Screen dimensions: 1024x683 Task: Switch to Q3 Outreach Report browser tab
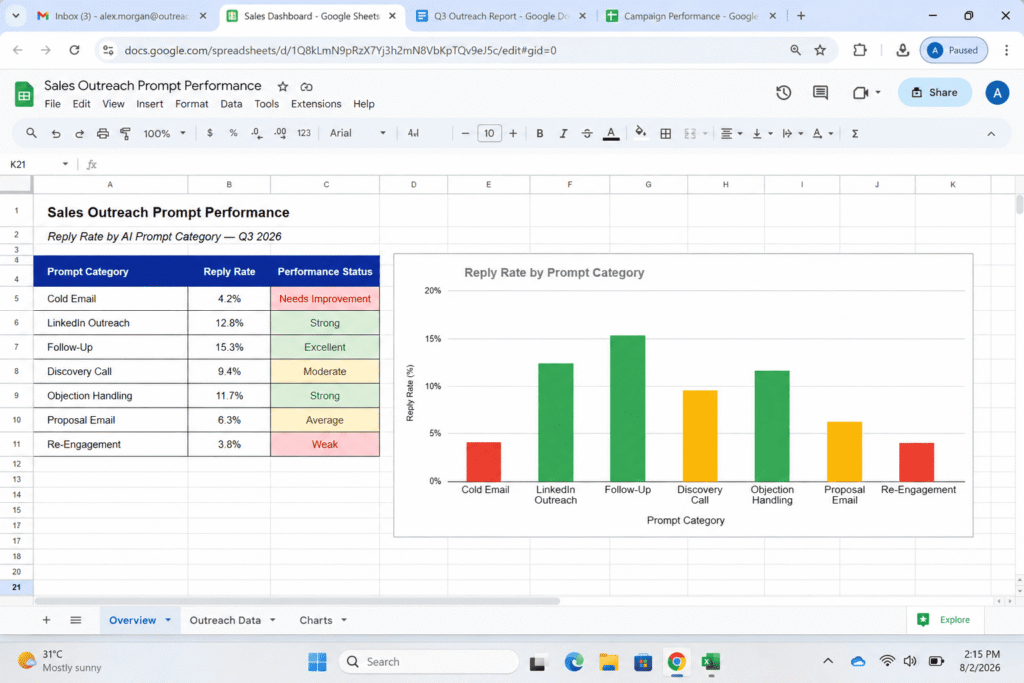(x=501, y=16)
